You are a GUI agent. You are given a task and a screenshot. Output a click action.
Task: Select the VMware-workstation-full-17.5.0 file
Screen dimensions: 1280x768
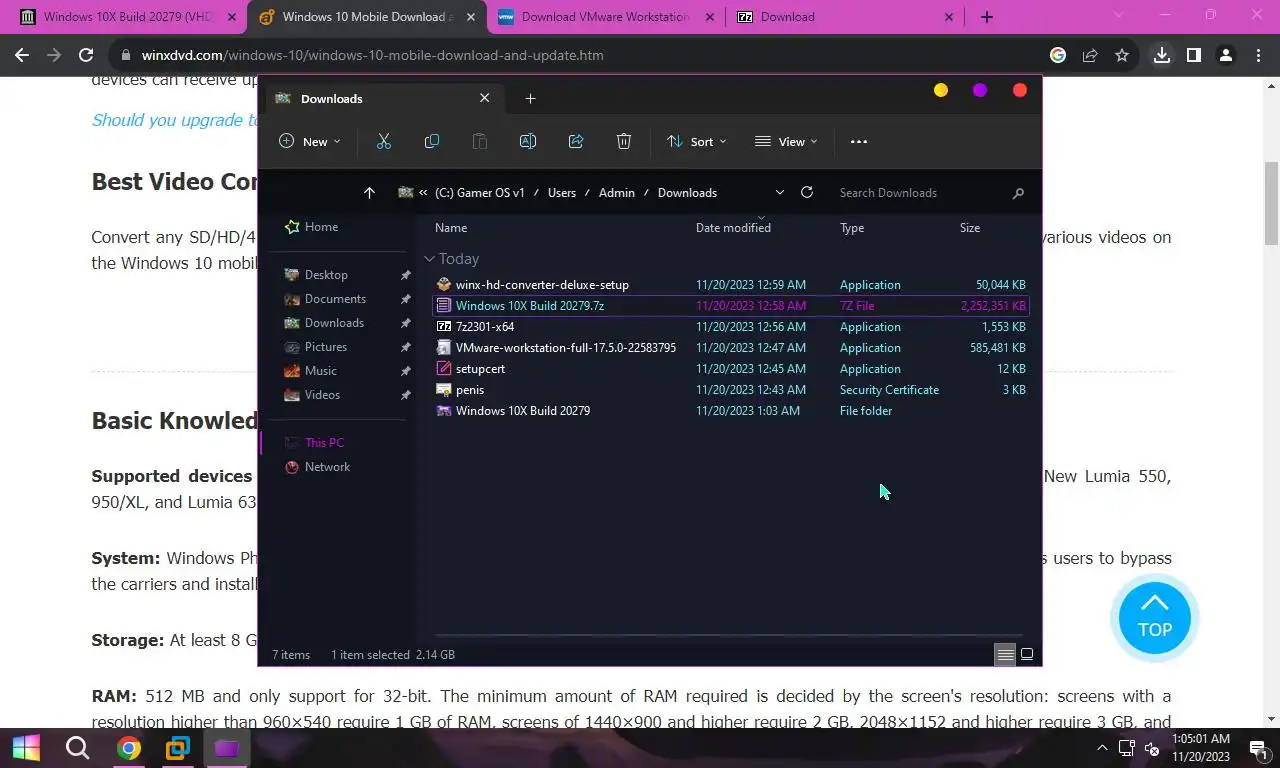coord(730,348)
